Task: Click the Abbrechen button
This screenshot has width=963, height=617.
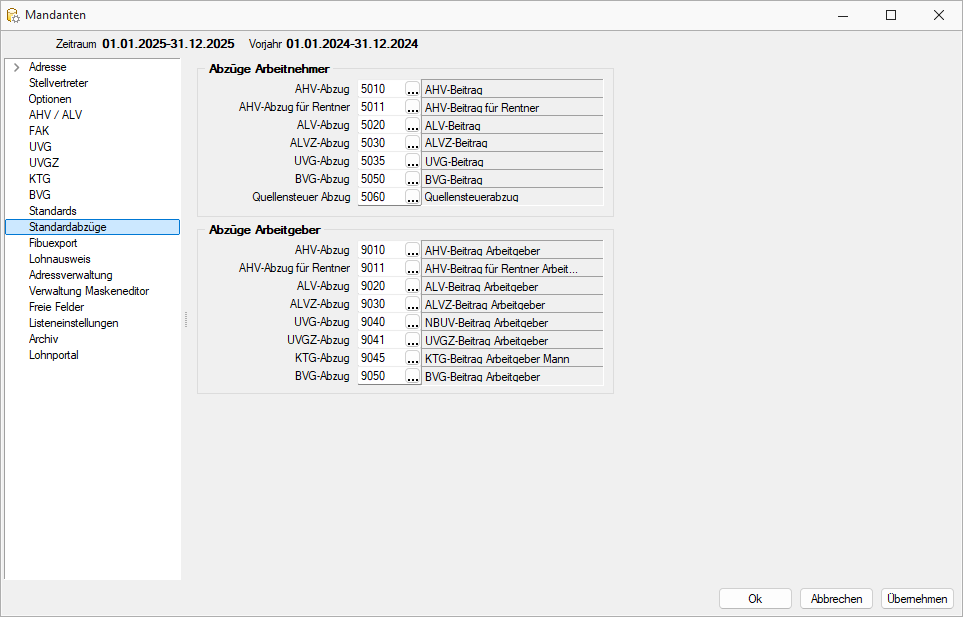Action: (836, 599)
